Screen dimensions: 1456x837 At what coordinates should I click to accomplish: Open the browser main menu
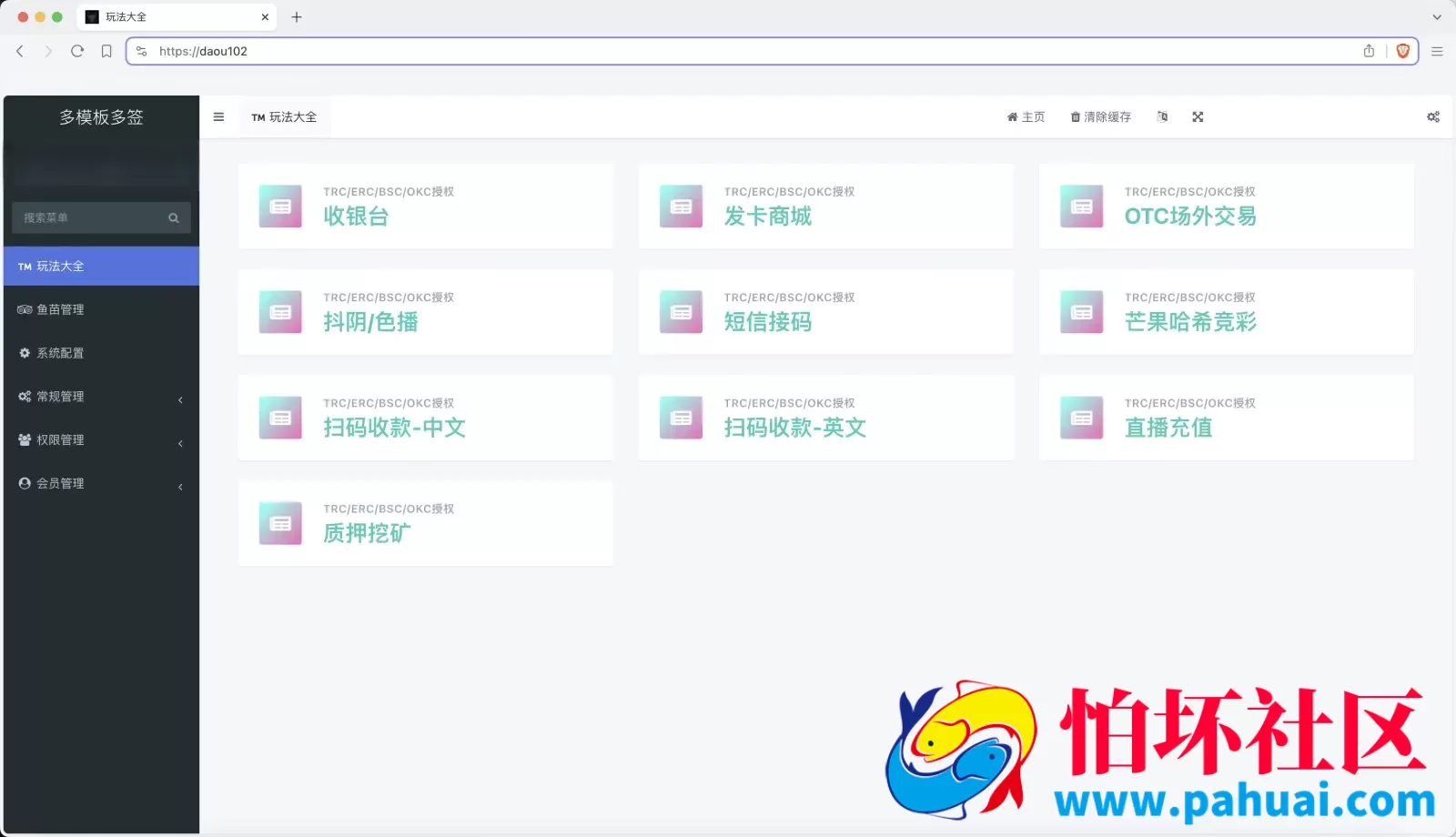pos(1437,51)
